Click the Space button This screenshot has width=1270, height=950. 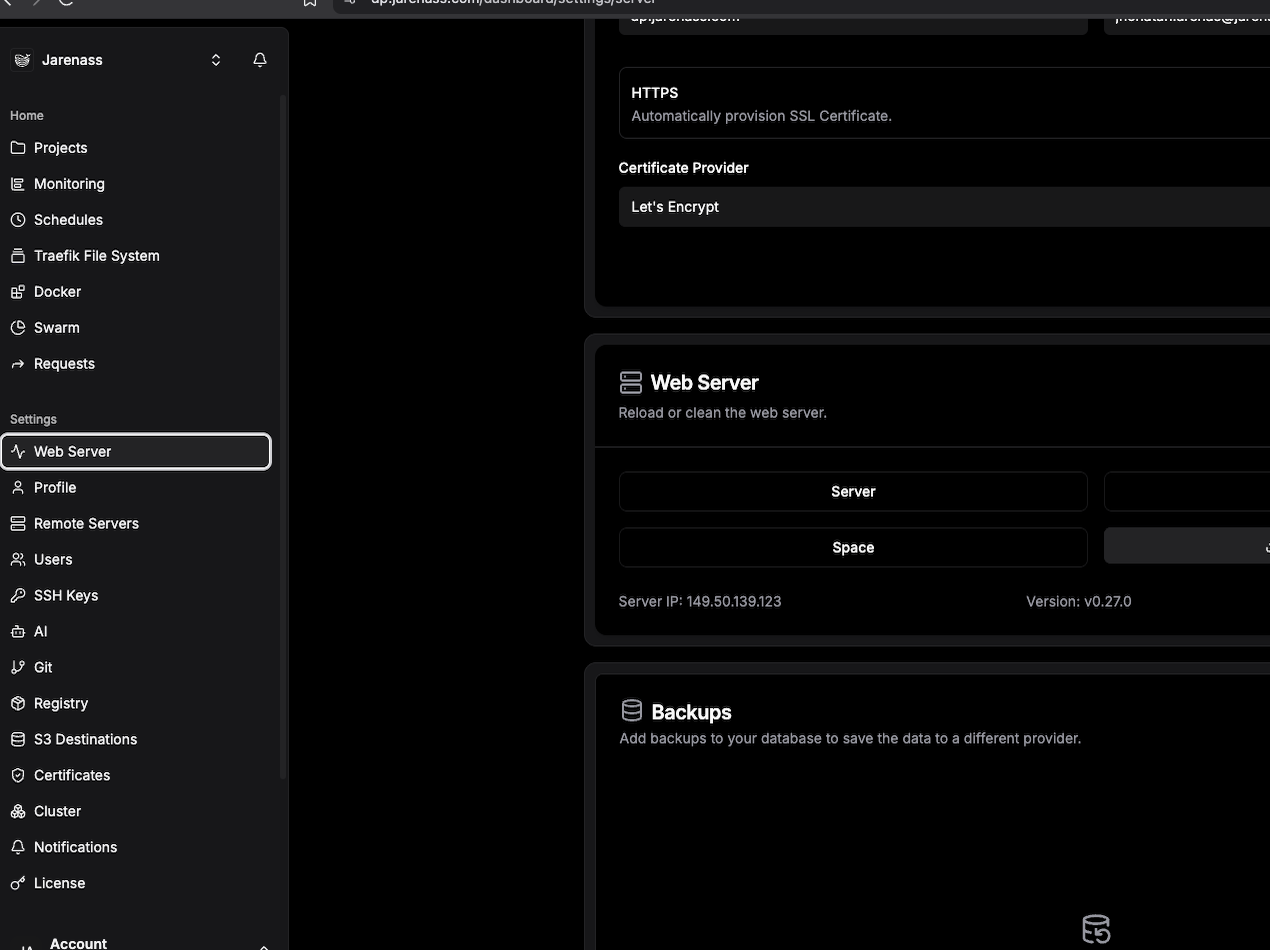pos(852,548)
